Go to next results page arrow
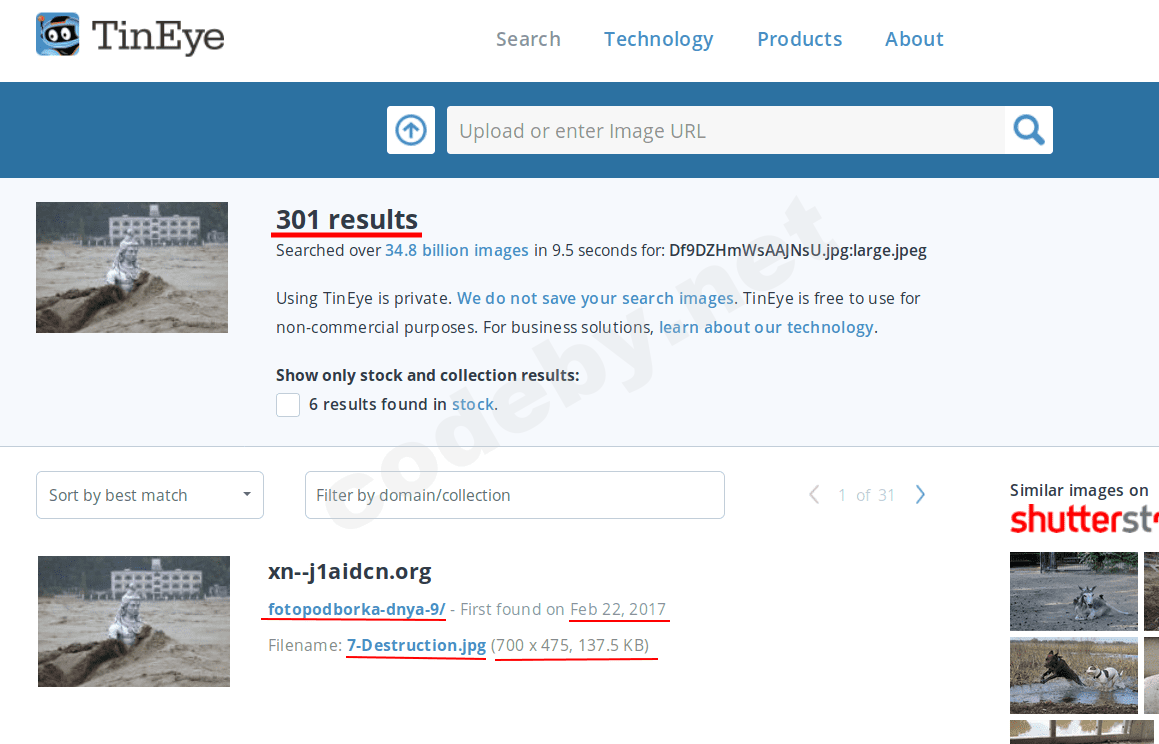Viewport: 1159px width, 744px height. coord(920,495)
